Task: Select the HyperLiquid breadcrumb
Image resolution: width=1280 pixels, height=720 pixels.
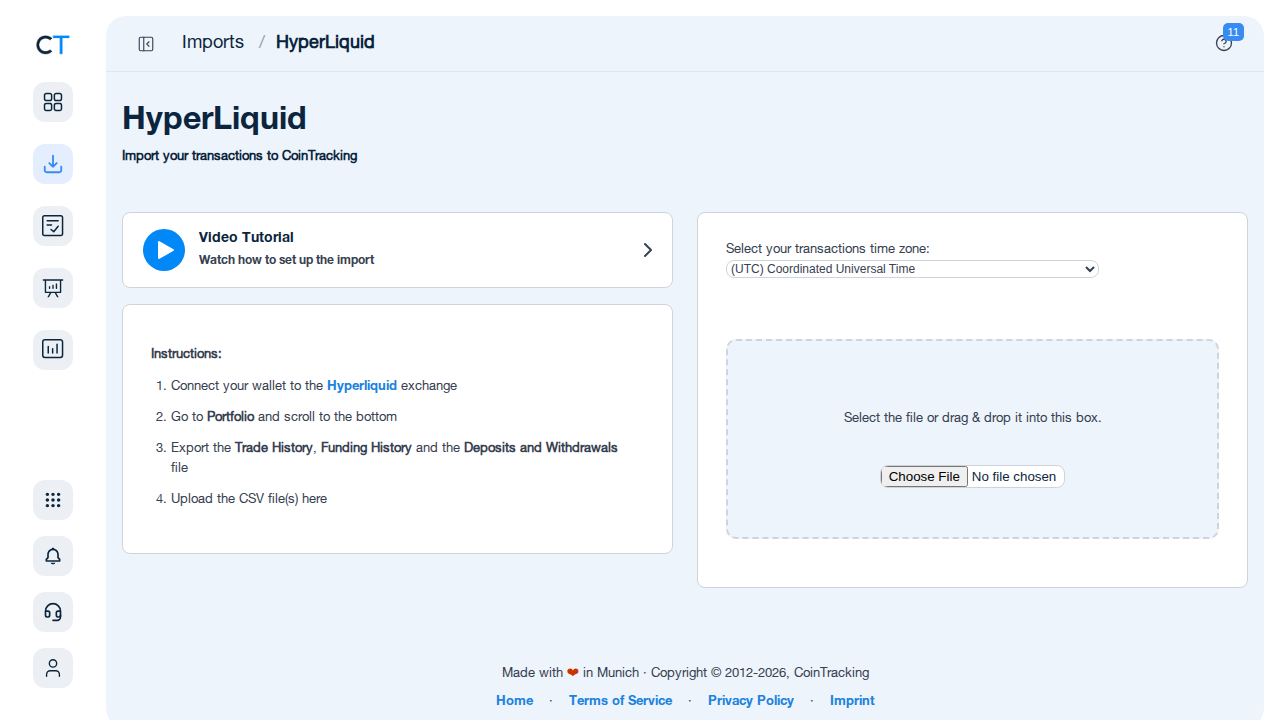Action: coord(325,42)
